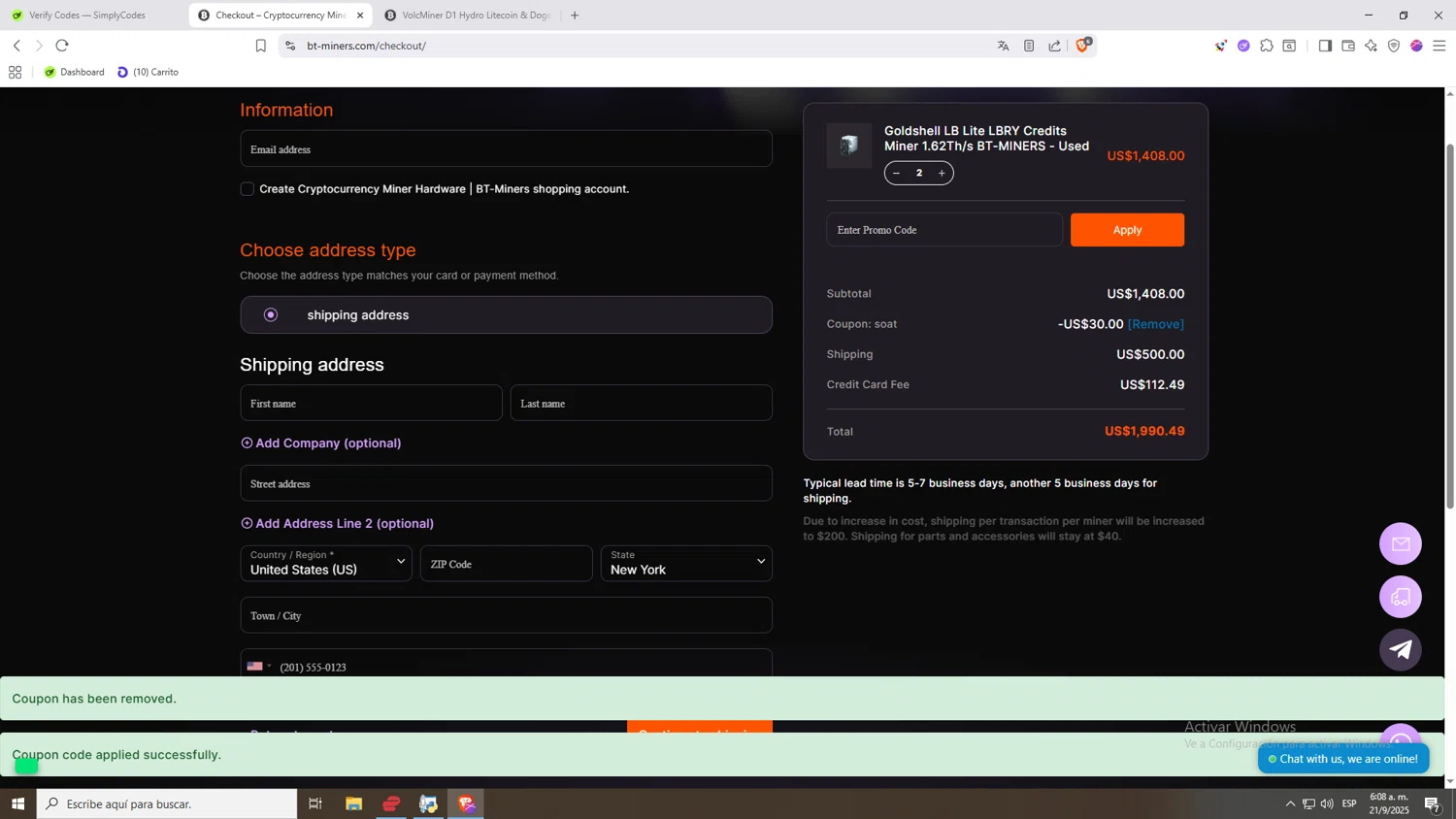Click the bookmarks apps grid icon
The image size is (1456, 819).
pos(15,72)
